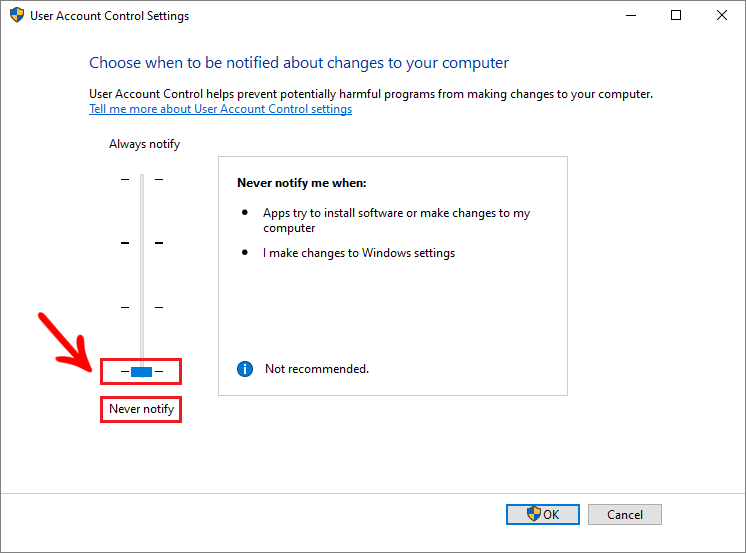
Task: Click the 'Never notify' label
Action: 141,409
